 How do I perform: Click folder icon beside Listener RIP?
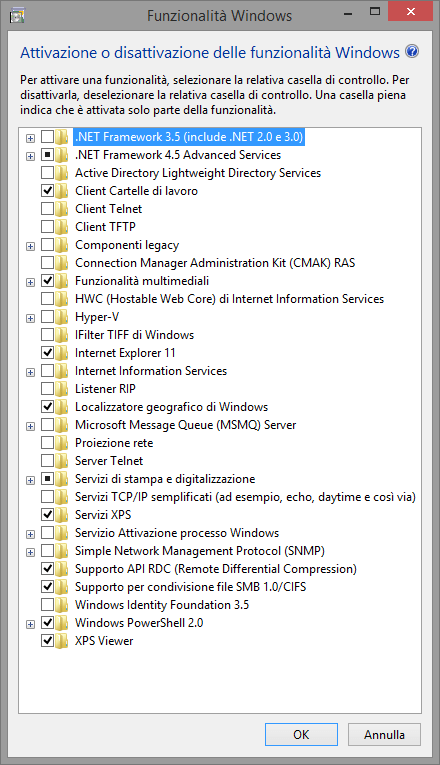click(x=61, y=389)
